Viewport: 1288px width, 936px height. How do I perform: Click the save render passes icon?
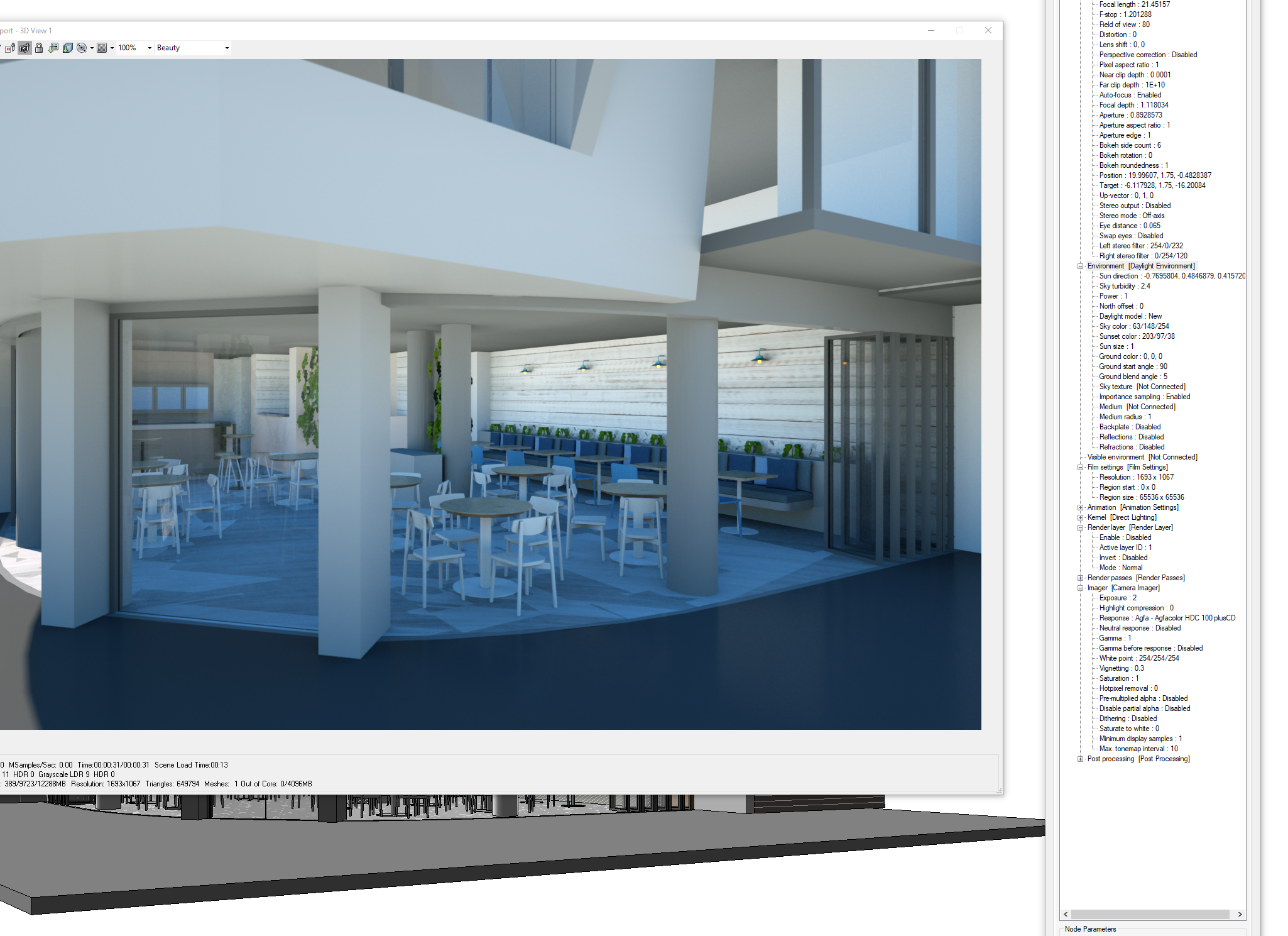click(x=68, y=48)
